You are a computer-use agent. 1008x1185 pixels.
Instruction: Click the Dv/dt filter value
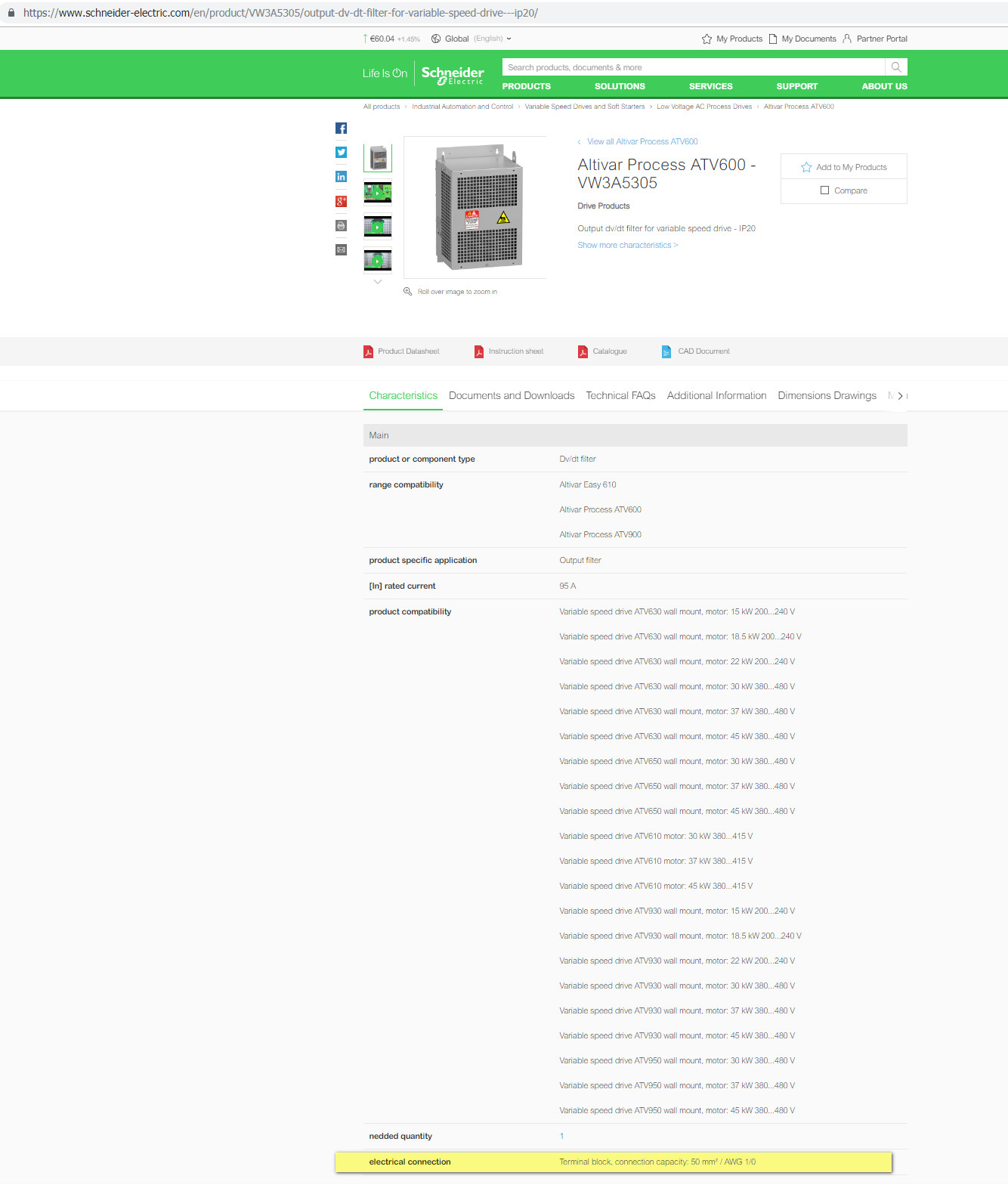(x=578, y=459)
